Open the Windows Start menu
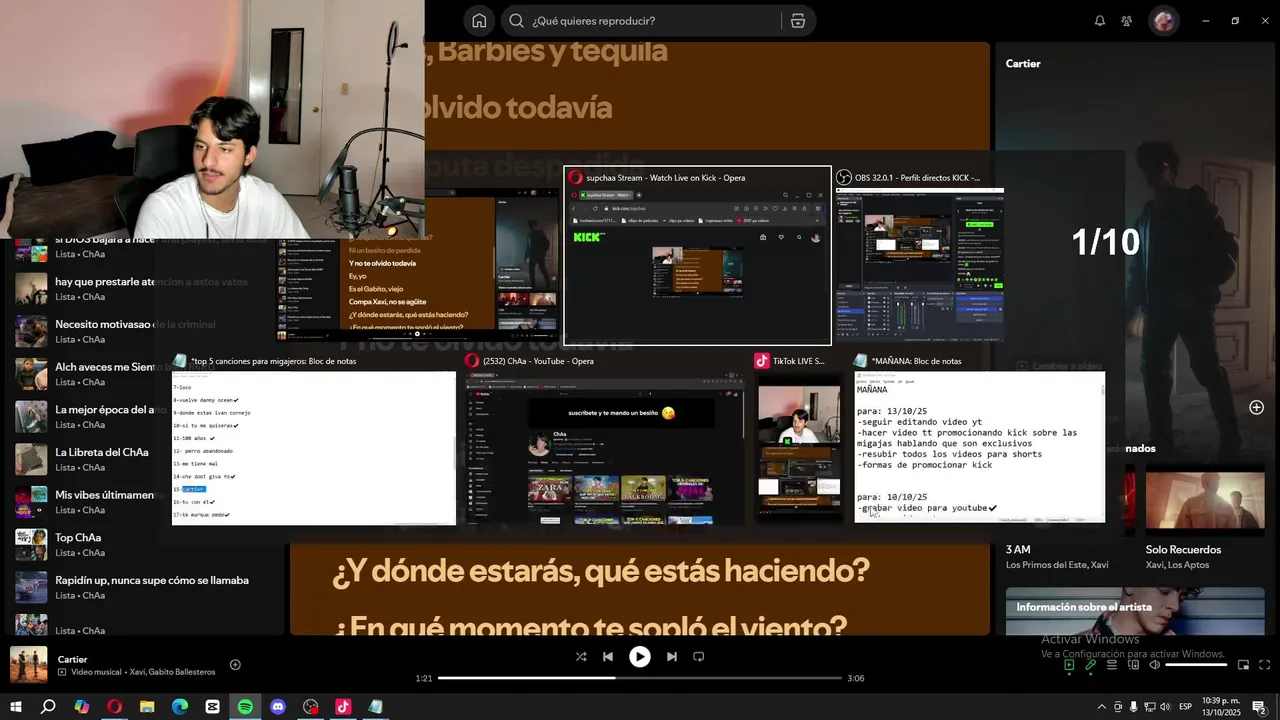 pyautogui.click(x=15, y=707)
